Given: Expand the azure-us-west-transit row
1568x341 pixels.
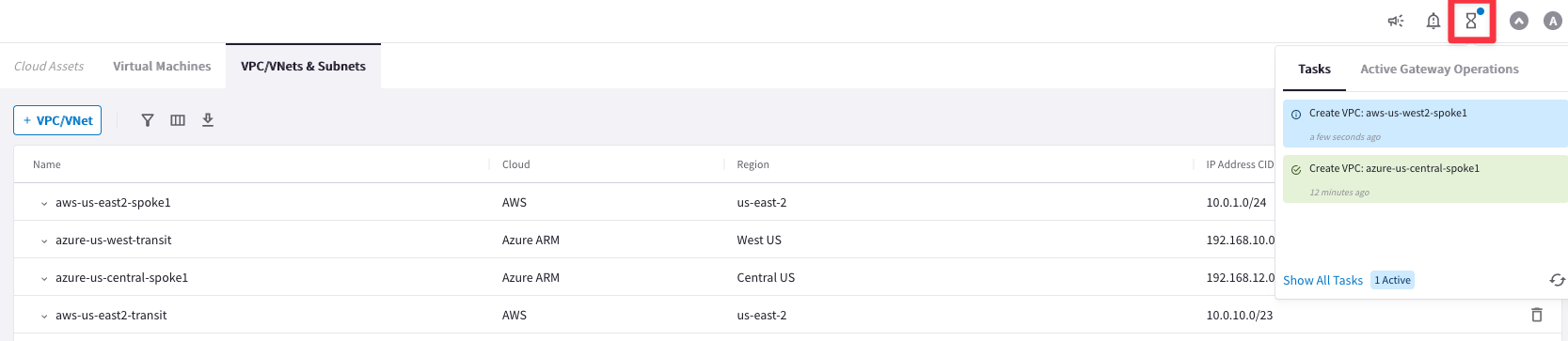Looking at the screenshot, I should (44, 240).
